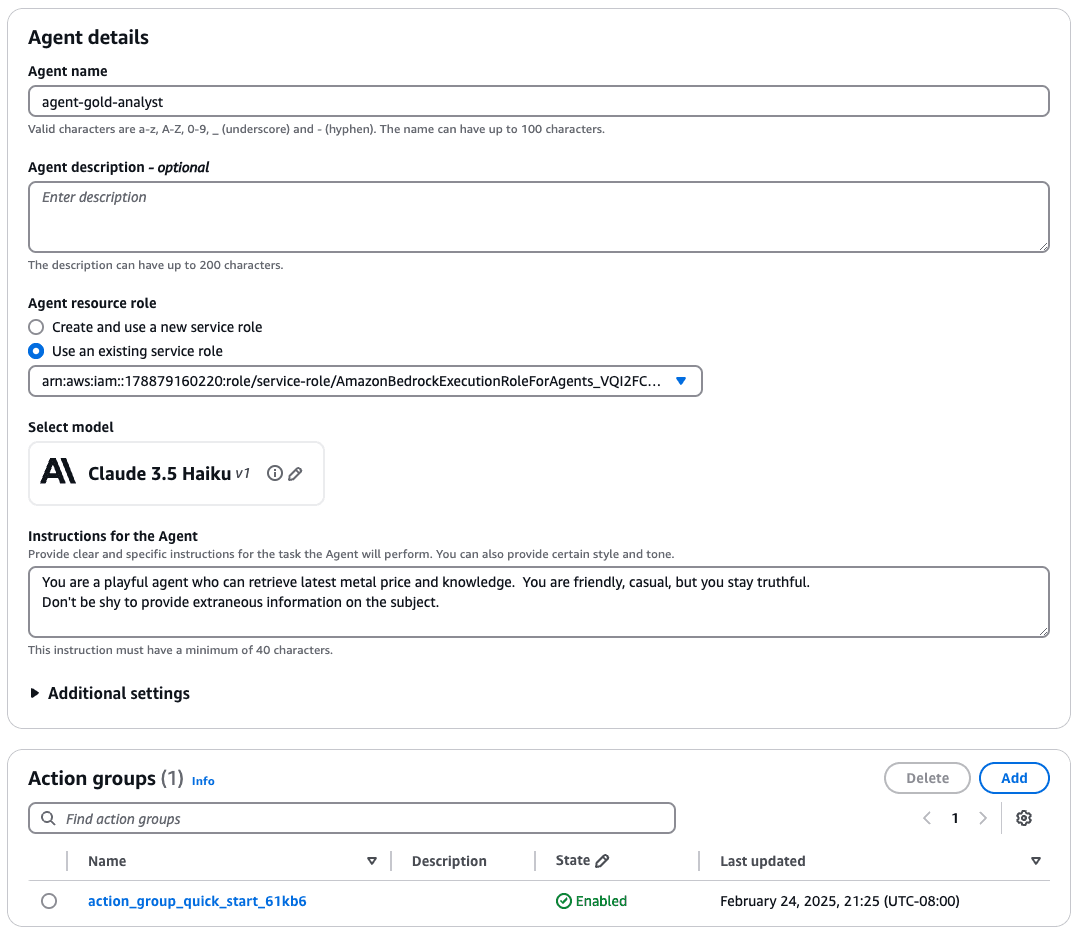The height and width of the screenshot is (935, 1076).
Task: Sort by Last updated column arrow
Action: [x=1035, y=861]
